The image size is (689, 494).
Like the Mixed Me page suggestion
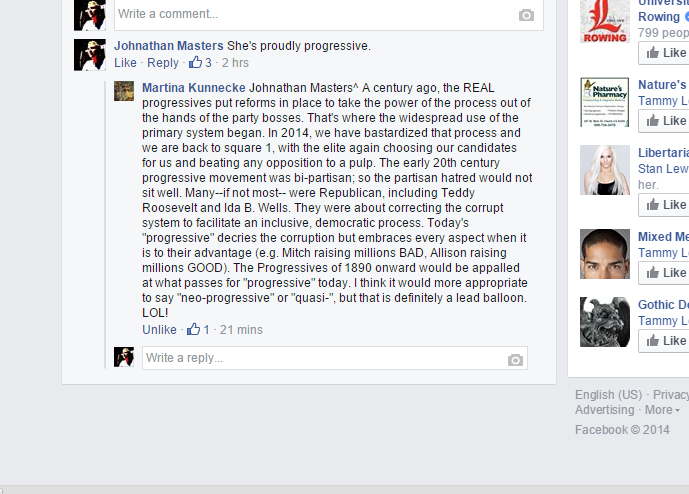(x=664, y=273)
